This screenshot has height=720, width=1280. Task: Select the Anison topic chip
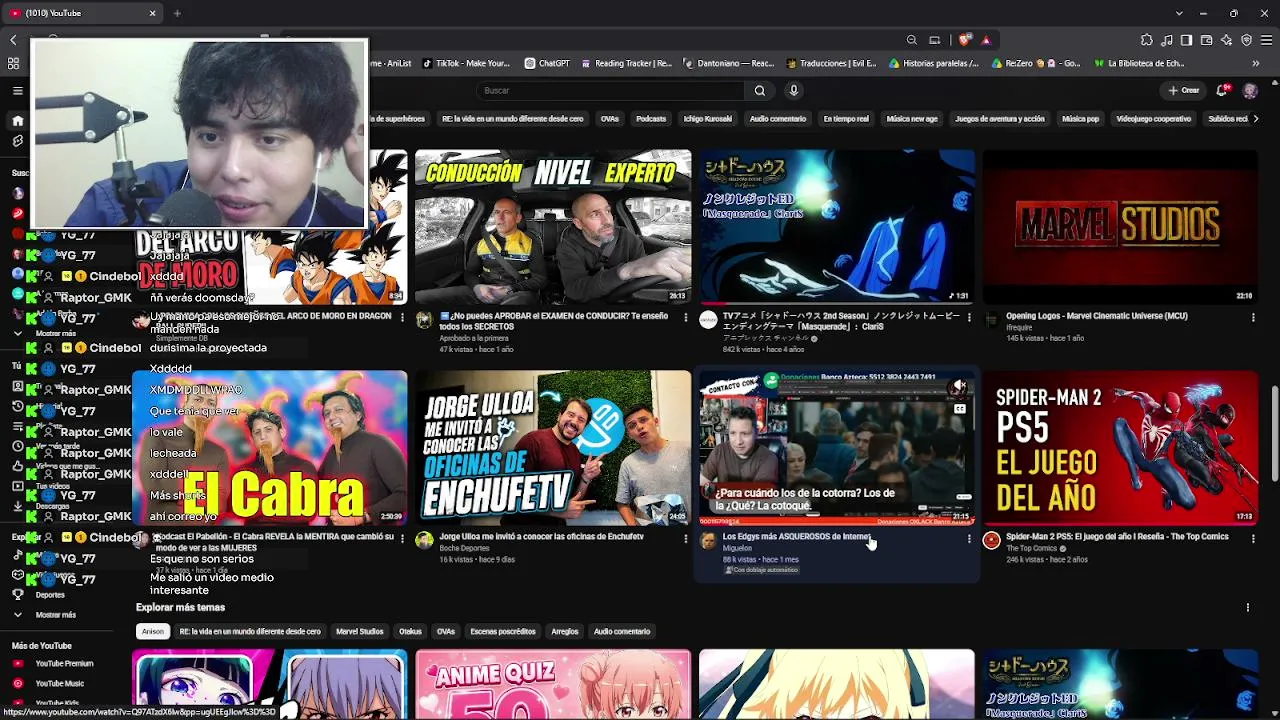(x=153, y=632)
